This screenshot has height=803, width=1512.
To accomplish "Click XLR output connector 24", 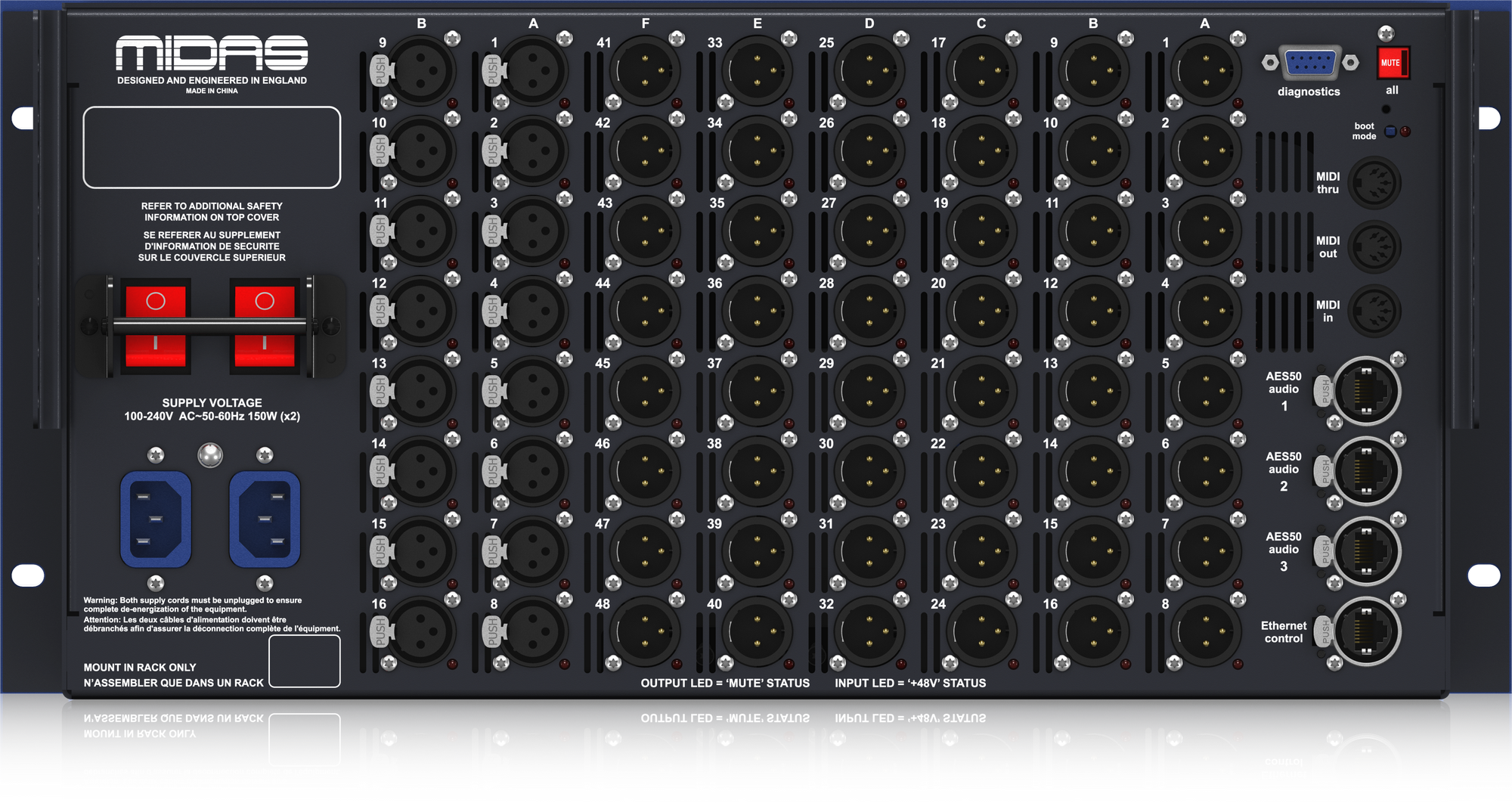I will 981,631.
